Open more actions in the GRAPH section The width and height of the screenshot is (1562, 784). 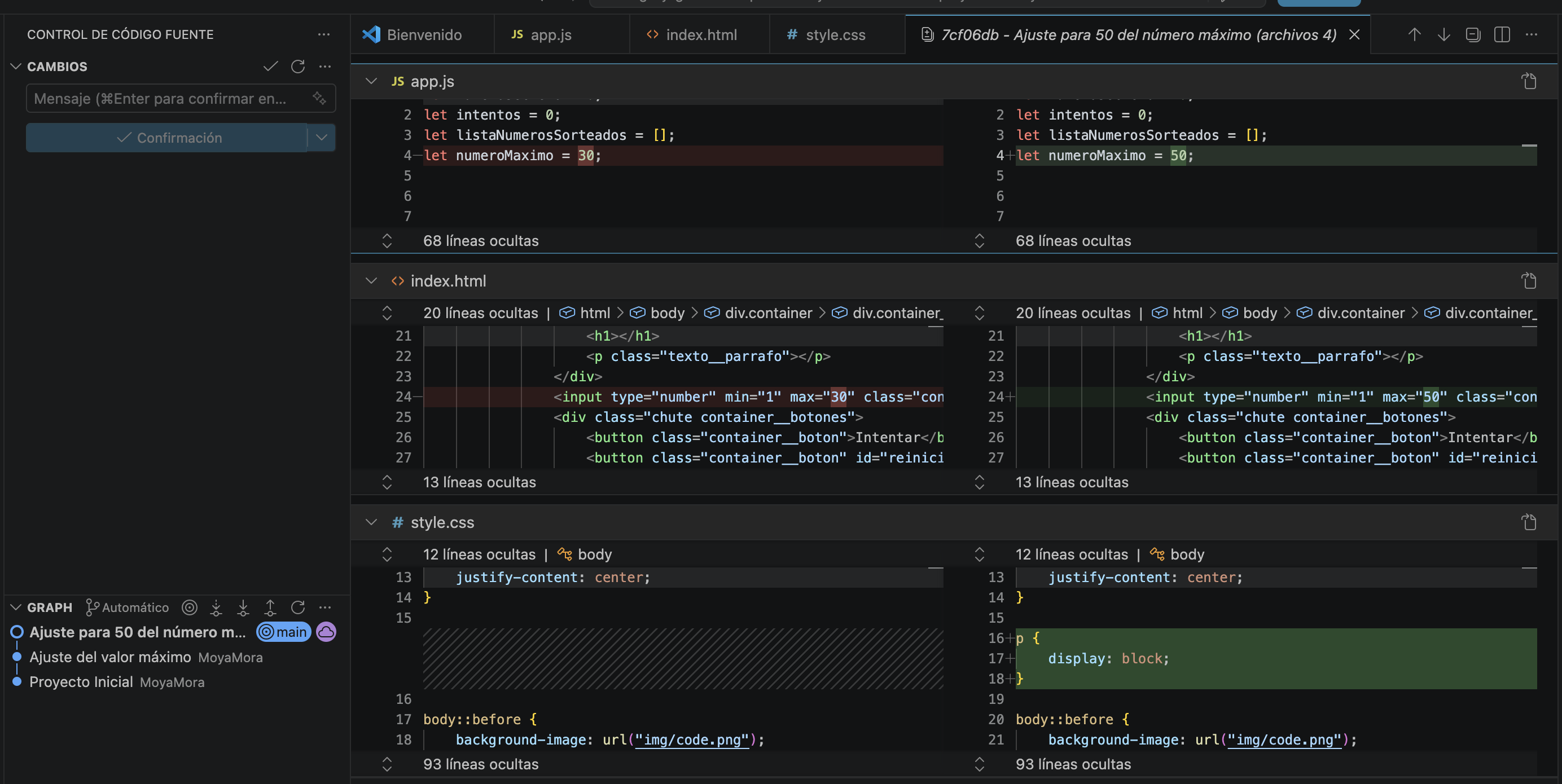[325, 607]
